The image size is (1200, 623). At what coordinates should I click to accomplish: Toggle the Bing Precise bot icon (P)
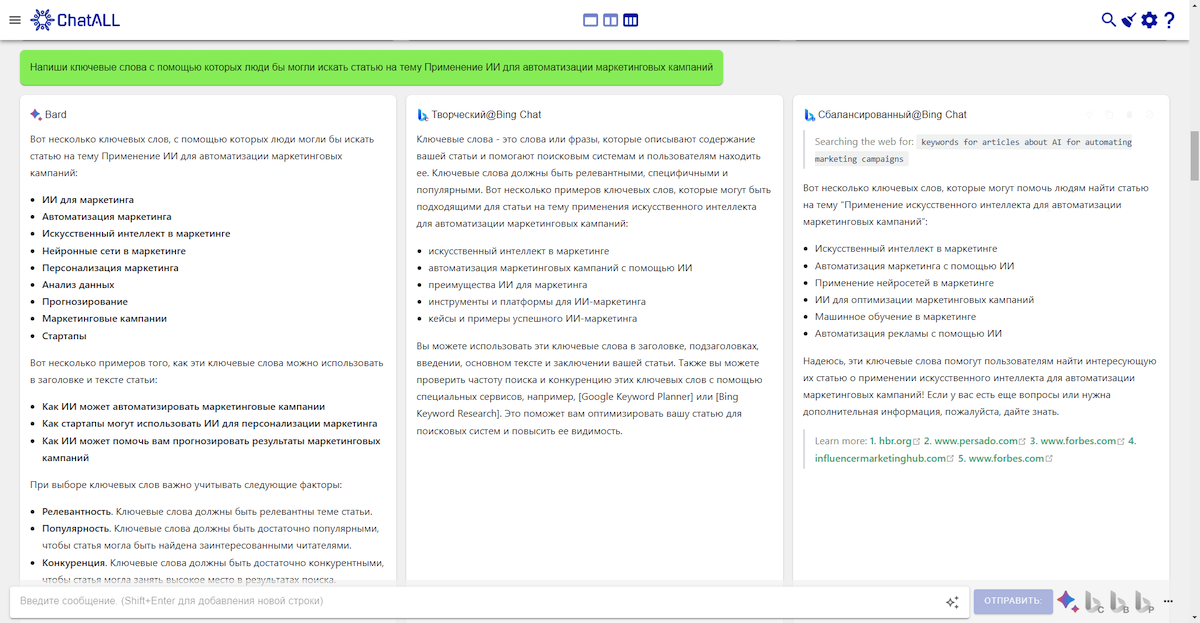[1144, 602]
